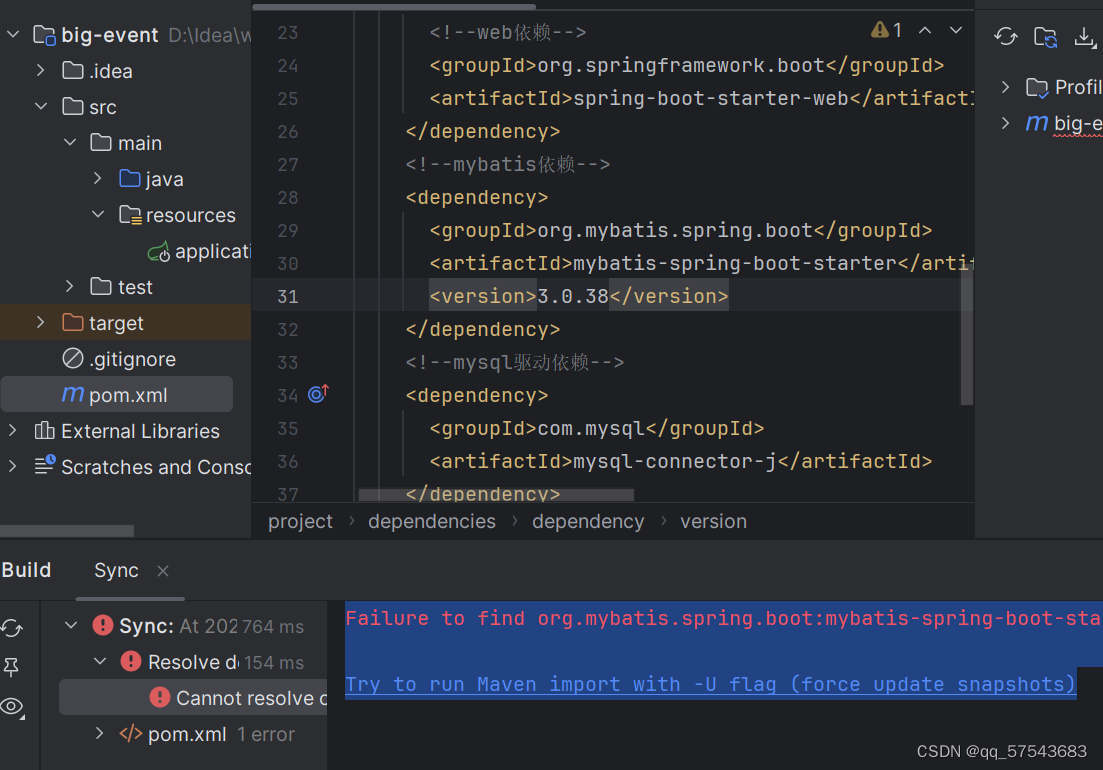
Task: Click red error icon beside Sync node
Action: 103,625
